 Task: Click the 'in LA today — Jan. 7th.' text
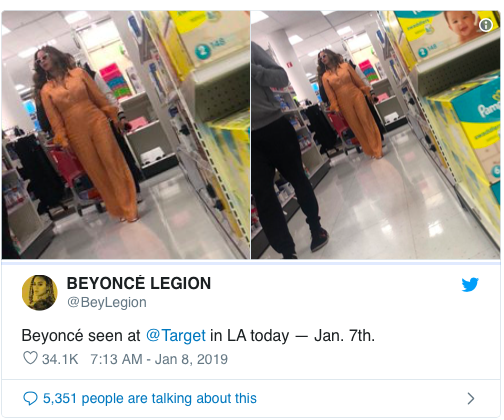(292, 335)
